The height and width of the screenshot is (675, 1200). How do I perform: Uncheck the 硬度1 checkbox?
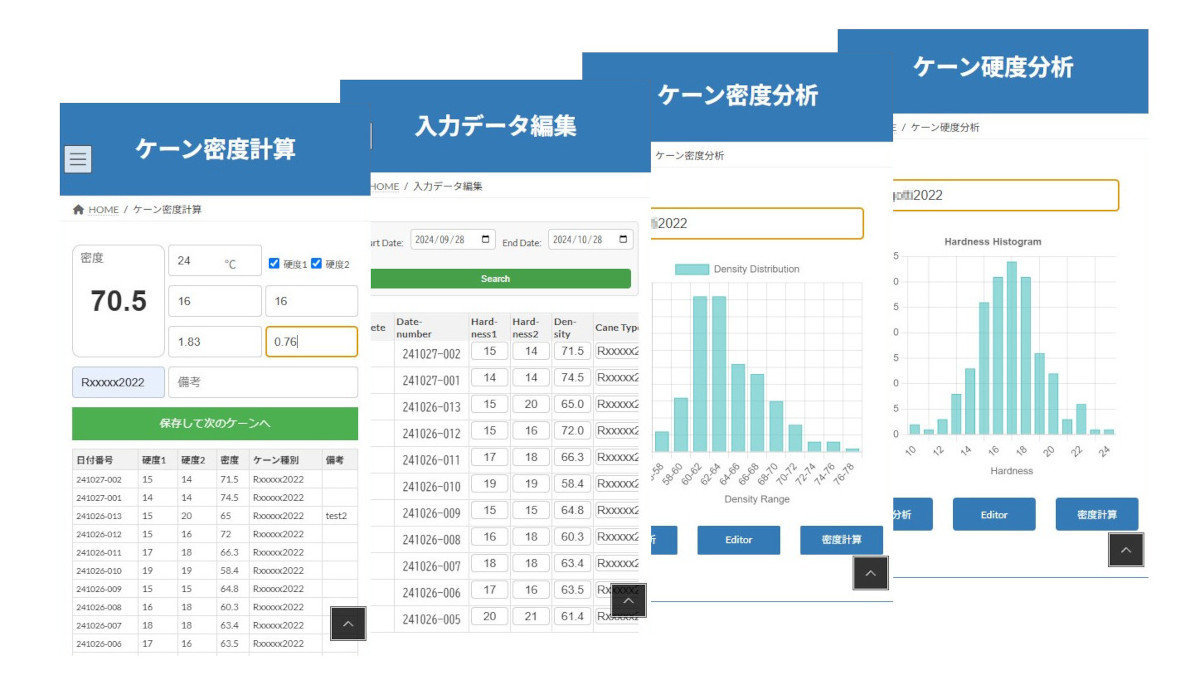[x=274, y=263]
